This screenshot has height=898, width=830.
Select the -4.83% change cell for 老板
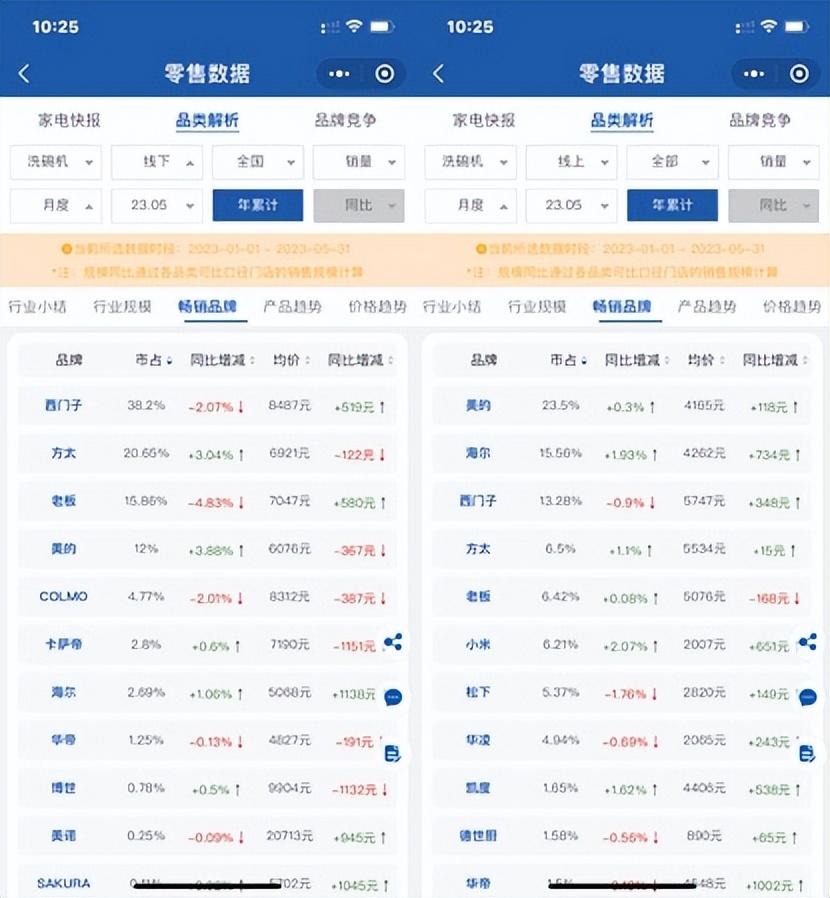point(216,503)
